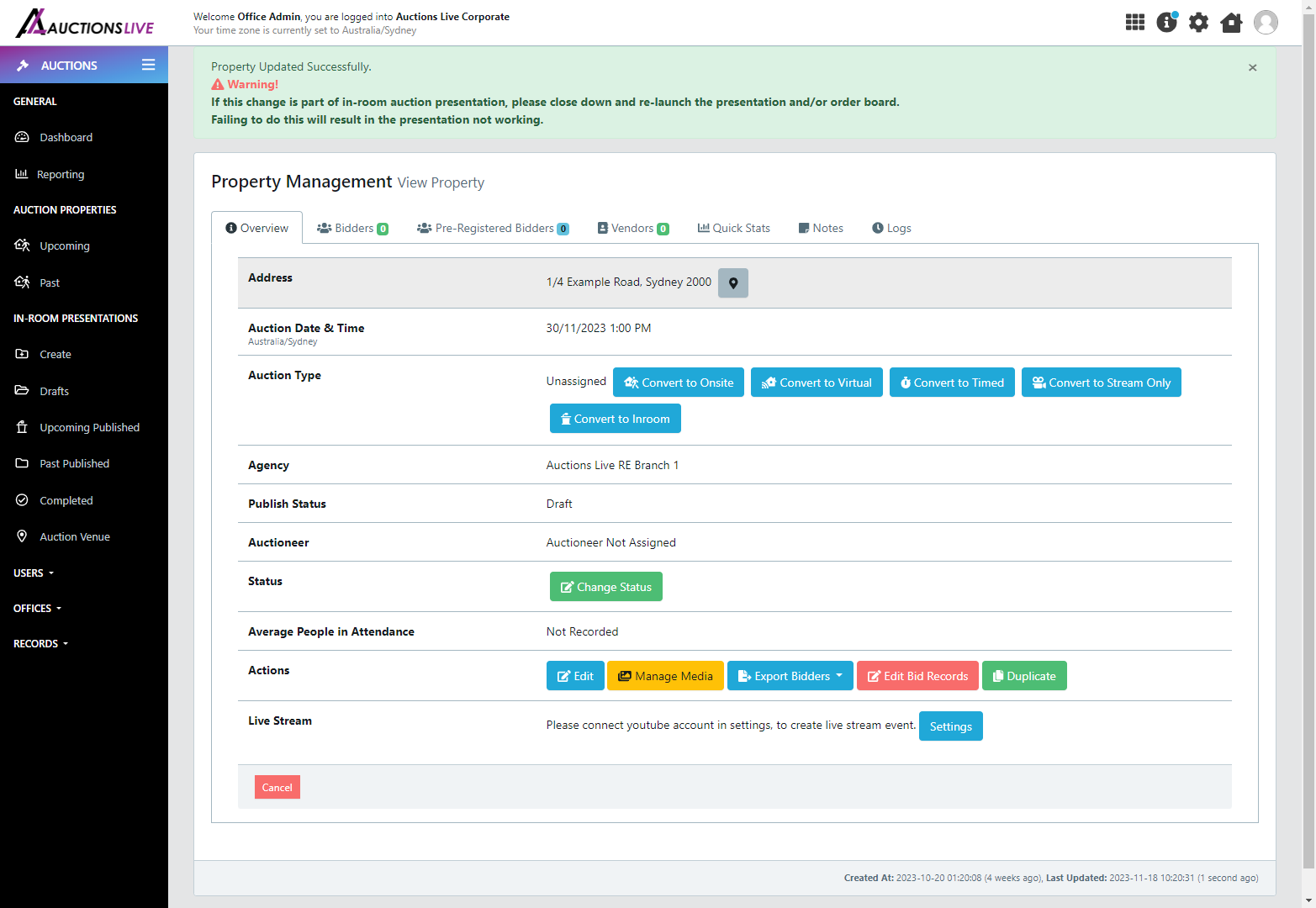This screenshot has width=1316, height=908.
Task: Collapse sidebar with hamburger menu icon
Action: point(149,65)
